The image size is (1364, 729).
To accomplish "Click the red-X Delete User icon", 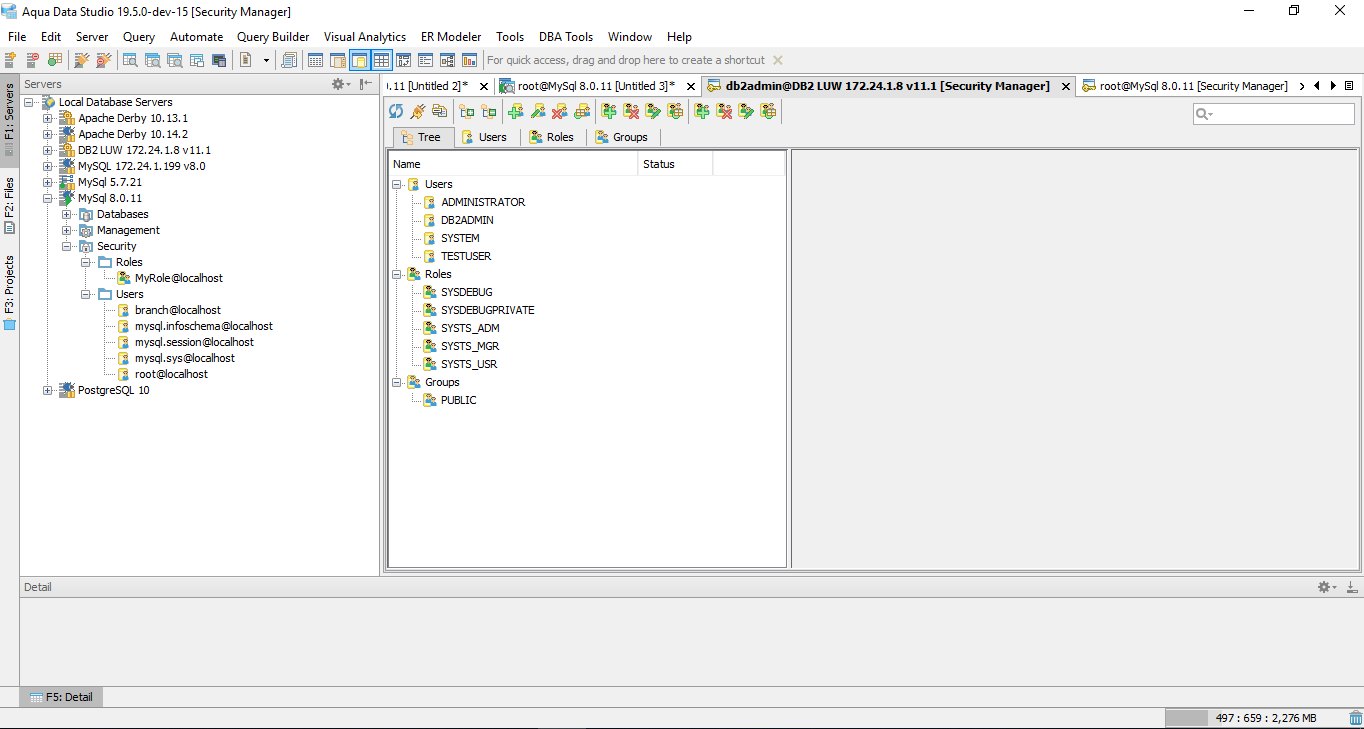I will [x=560, y=111].
